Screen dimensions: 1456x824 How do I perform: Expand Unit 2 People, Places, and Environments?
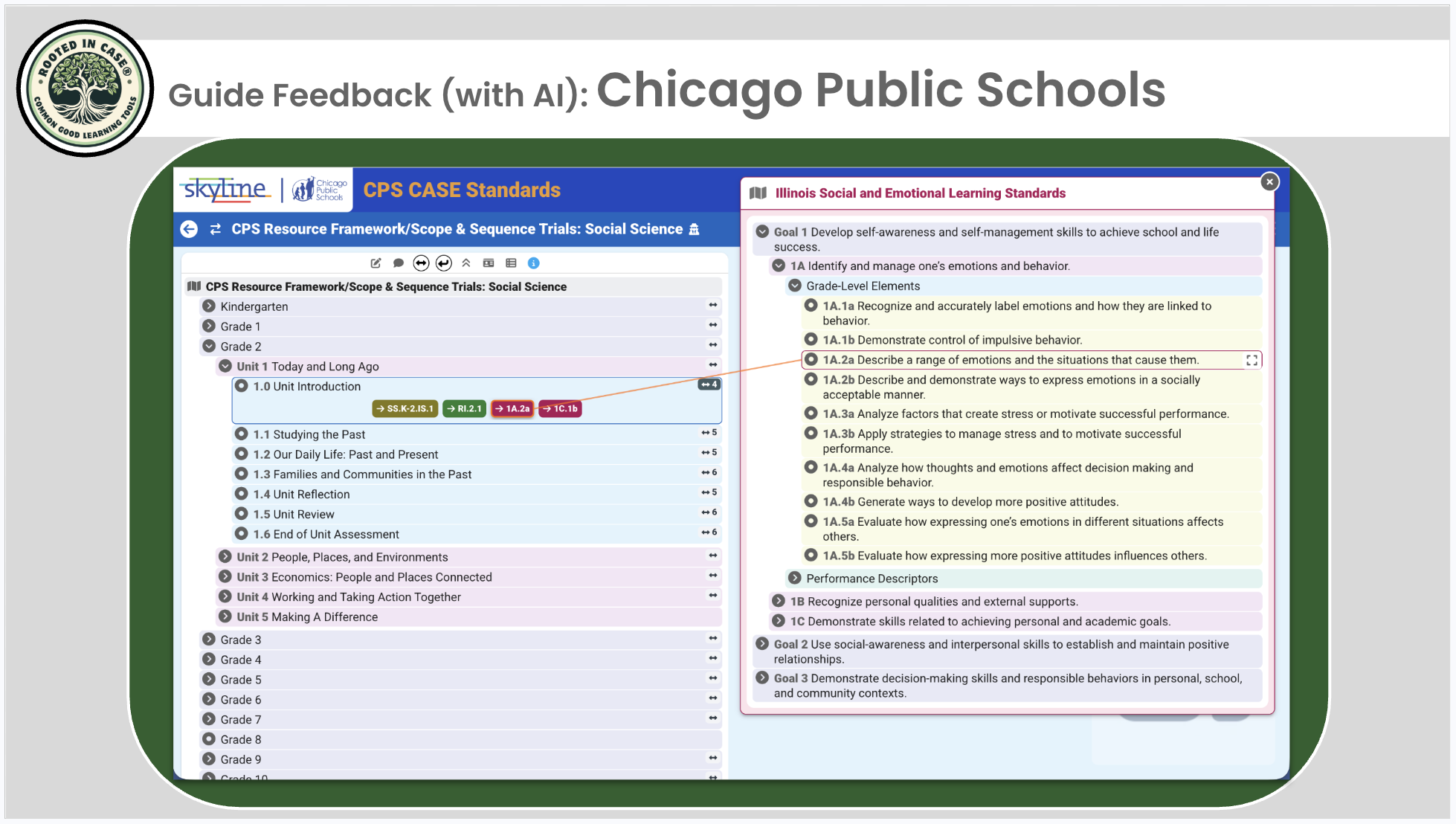click(225, 556)
